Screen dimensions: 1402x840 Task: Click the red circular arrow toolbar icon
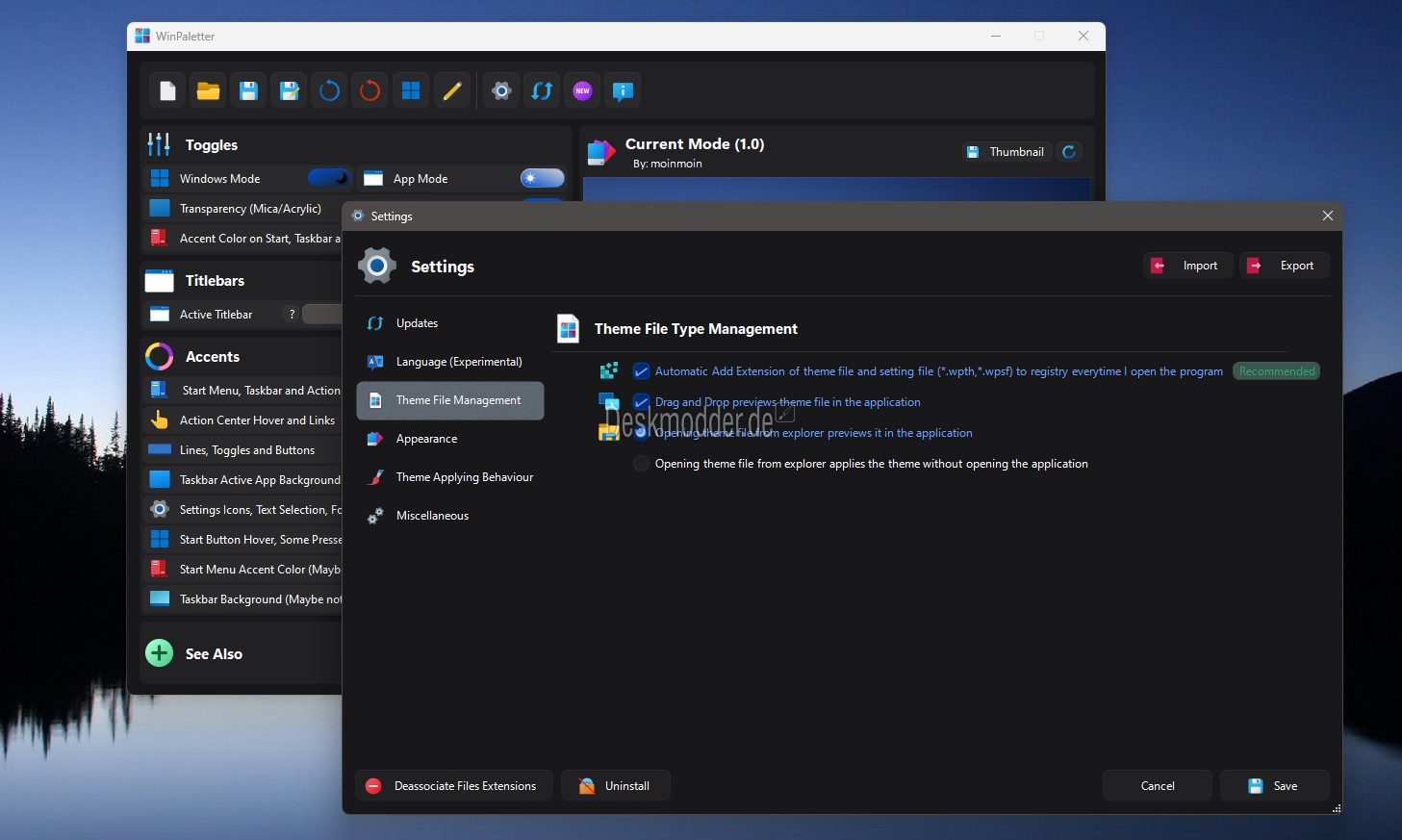click(370, 91)
